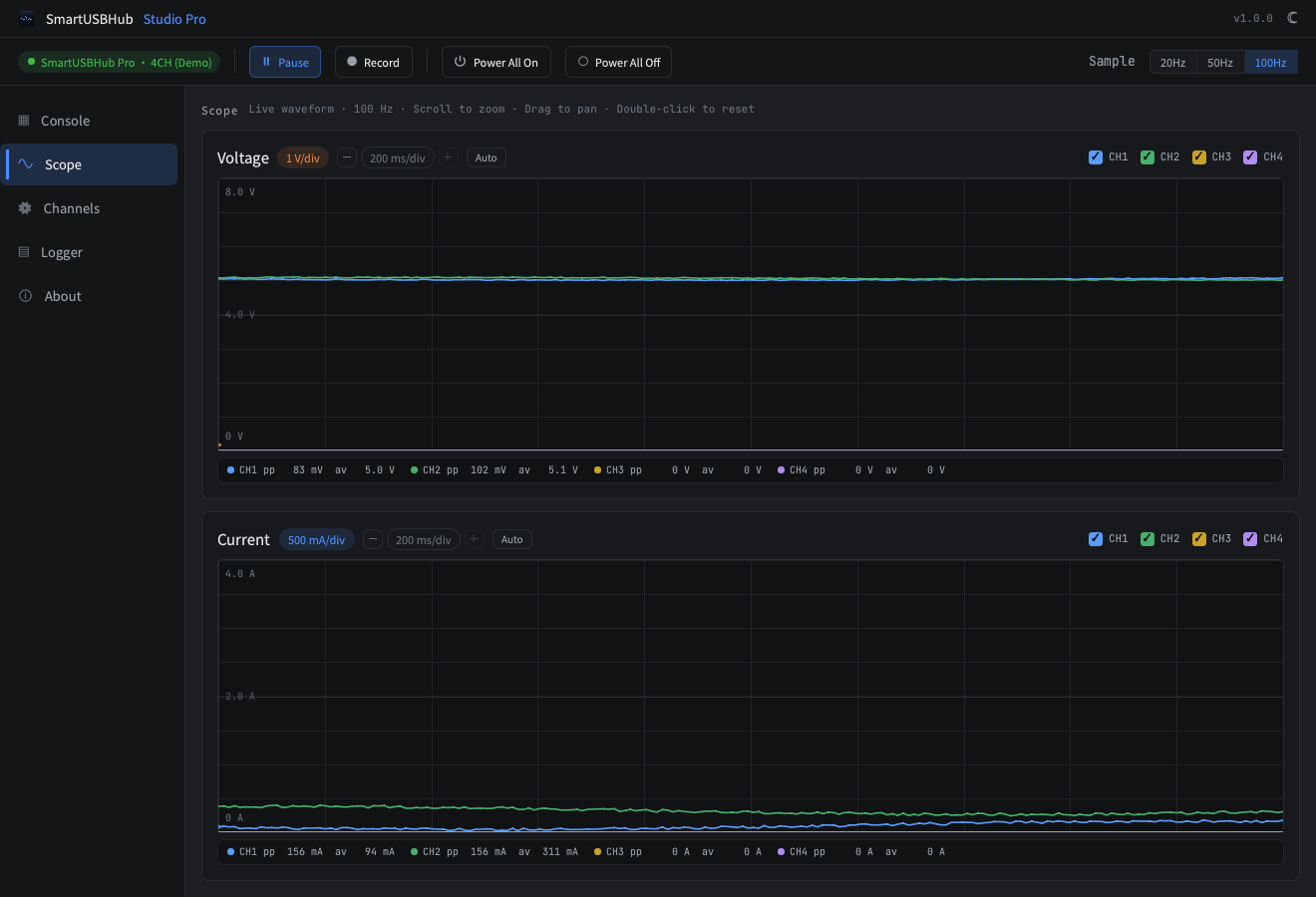Toggle Current CH1 checkbox
The image size is (1316, 897).
pyautogui.click(x=1096, y=538)
